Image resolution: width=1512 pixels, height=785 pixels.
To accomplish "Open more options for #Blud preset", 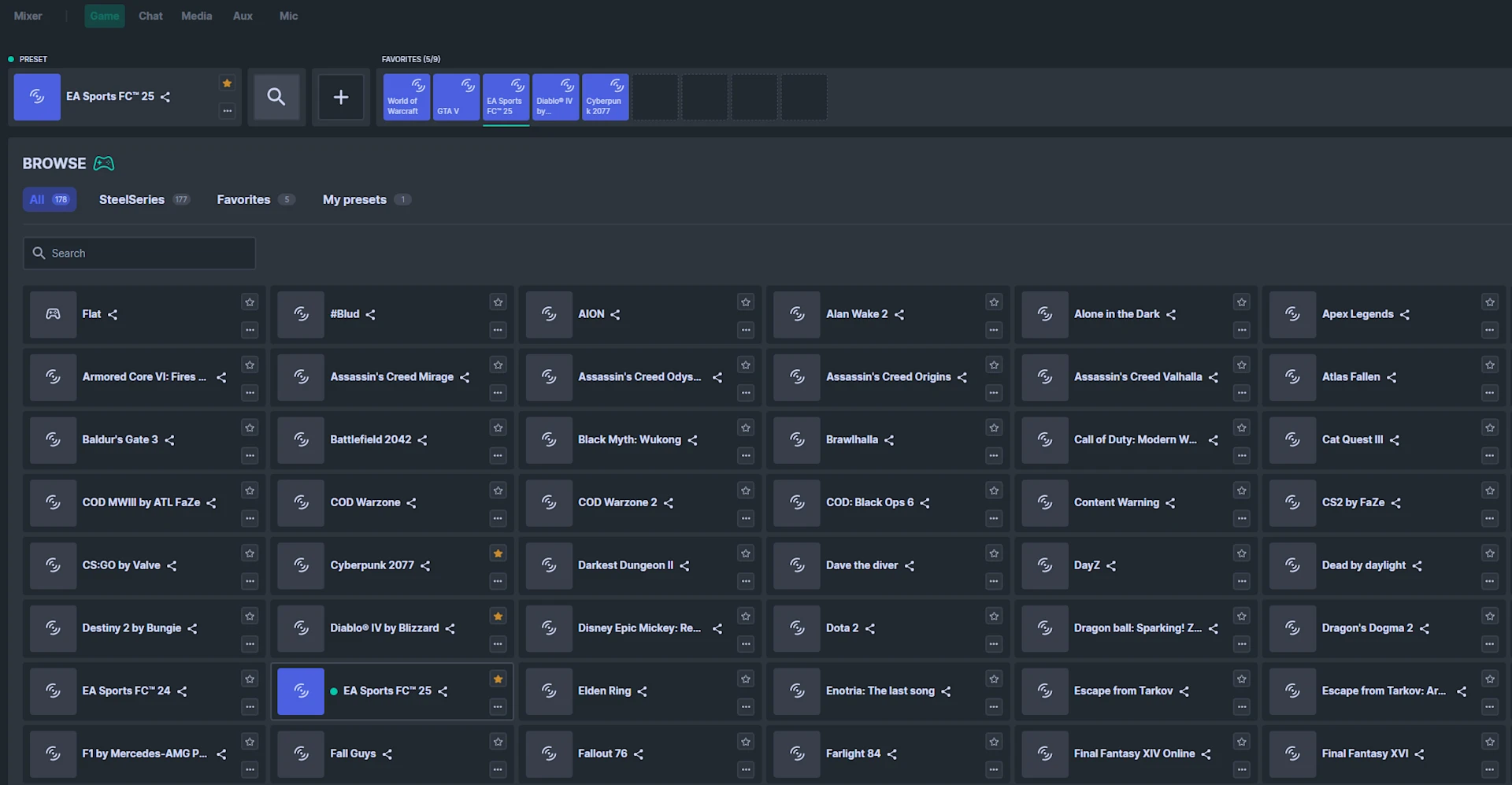I will (498, 330).
